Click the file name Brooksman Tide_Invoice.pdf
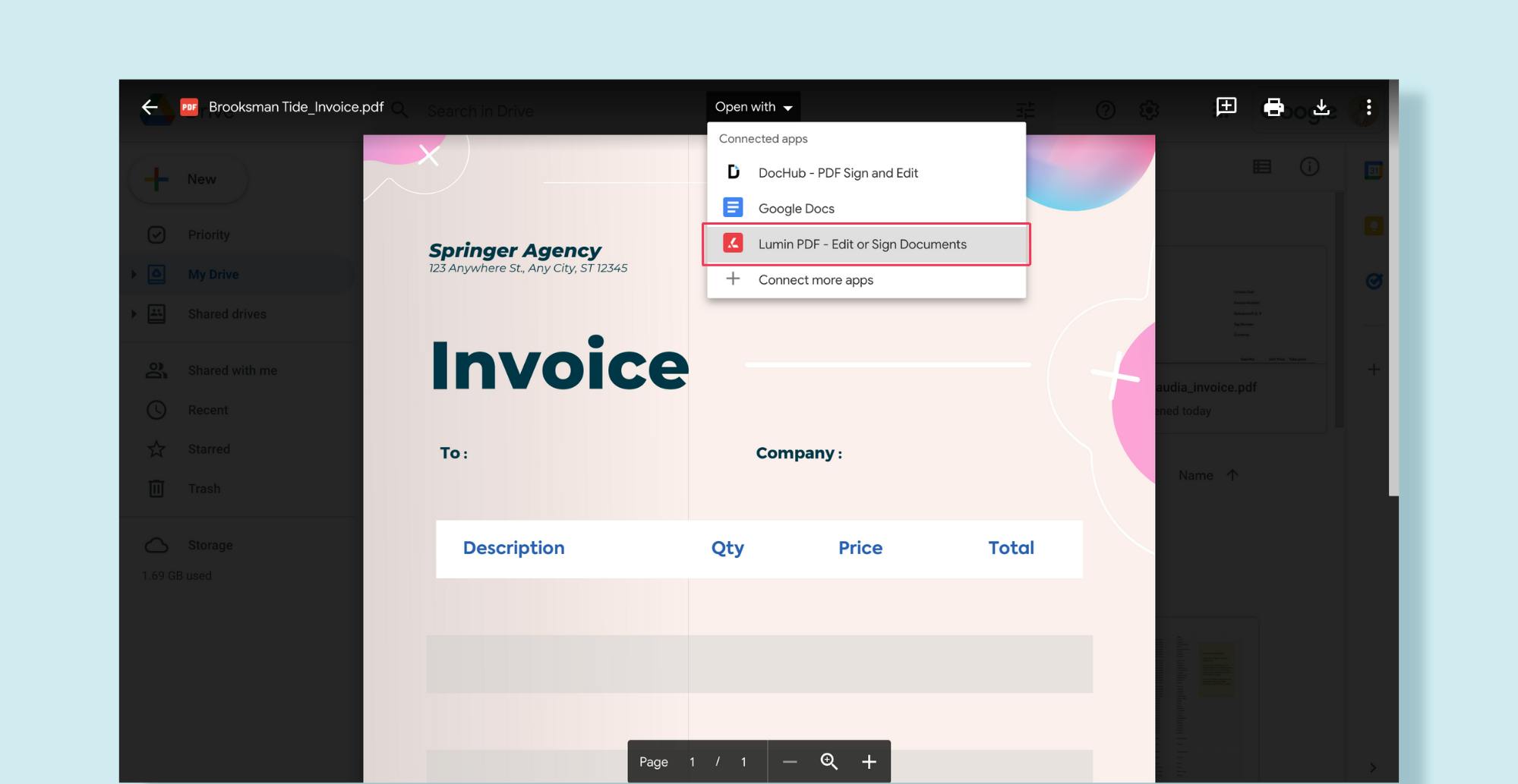Viewport: 1518px width, 784px height. (x=296, y=107)
